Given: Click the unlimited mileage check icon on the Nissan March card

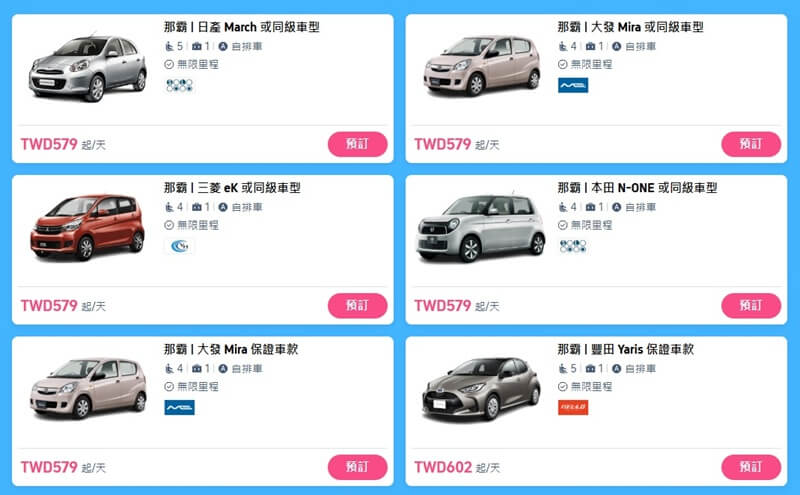Looking at the screenshot, I should tap(169, 64).
